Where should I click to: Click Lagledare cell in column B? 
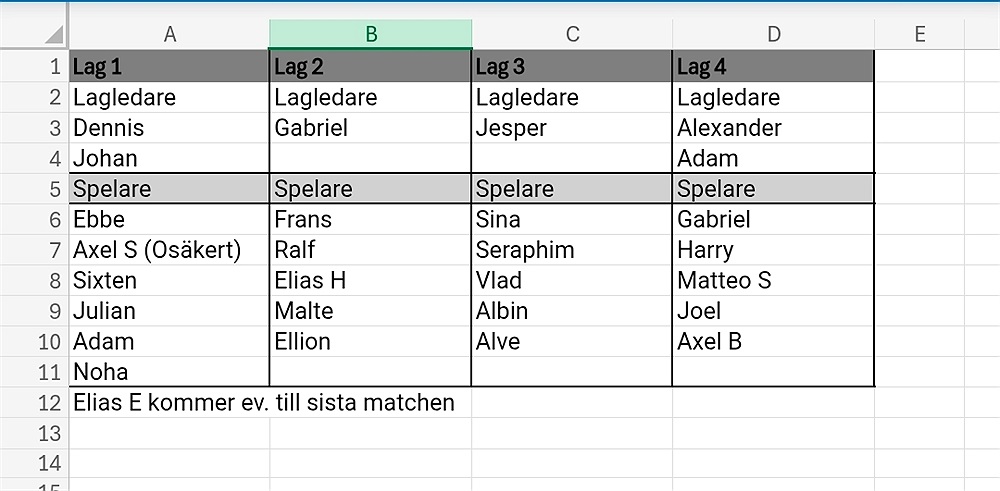(370, 98)
